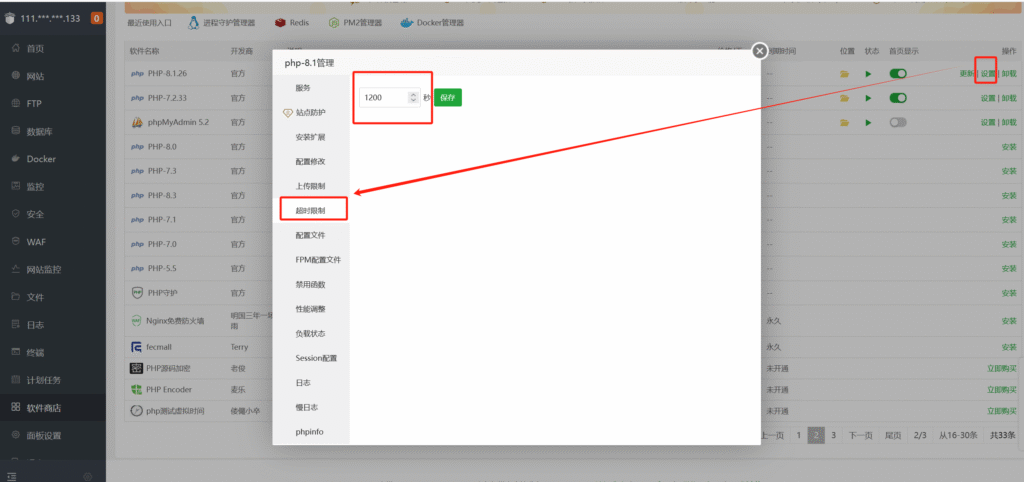Increase the timeout value with the up arrow
The image size is (1024, 482).
pyautogui.click(x=413, y=95)
